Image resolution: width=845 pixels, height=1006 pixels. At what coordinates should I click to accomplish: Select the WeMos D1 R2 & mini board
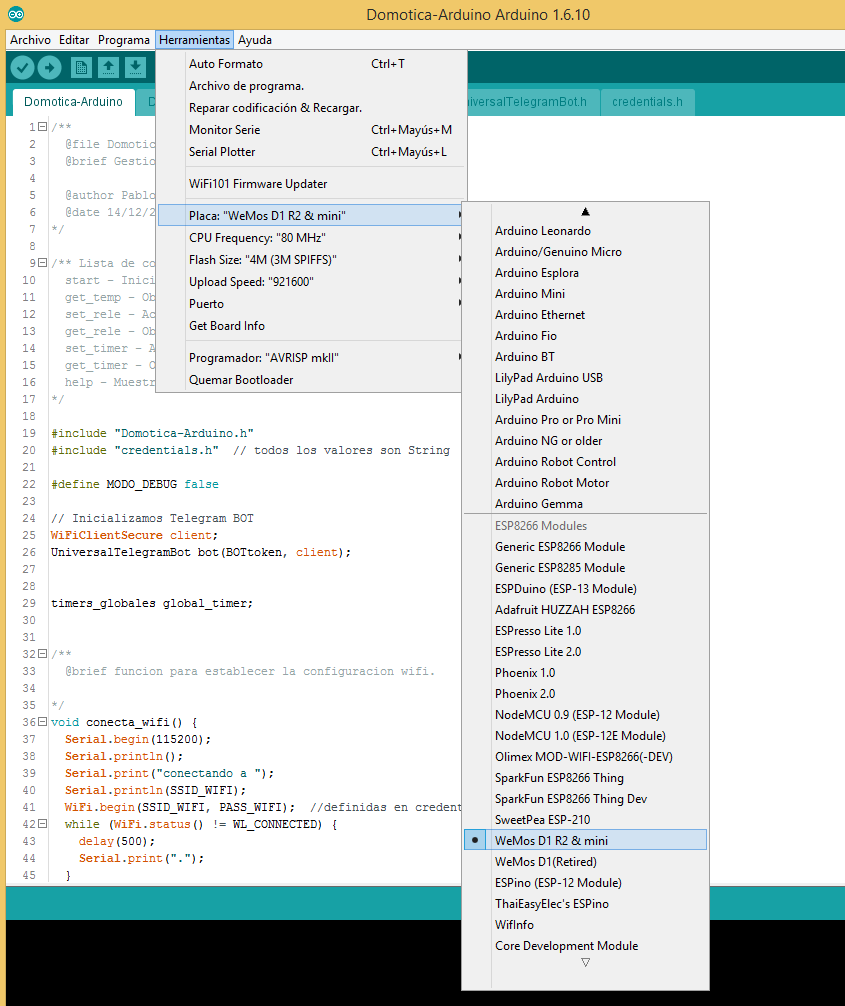tap(585, 840)
